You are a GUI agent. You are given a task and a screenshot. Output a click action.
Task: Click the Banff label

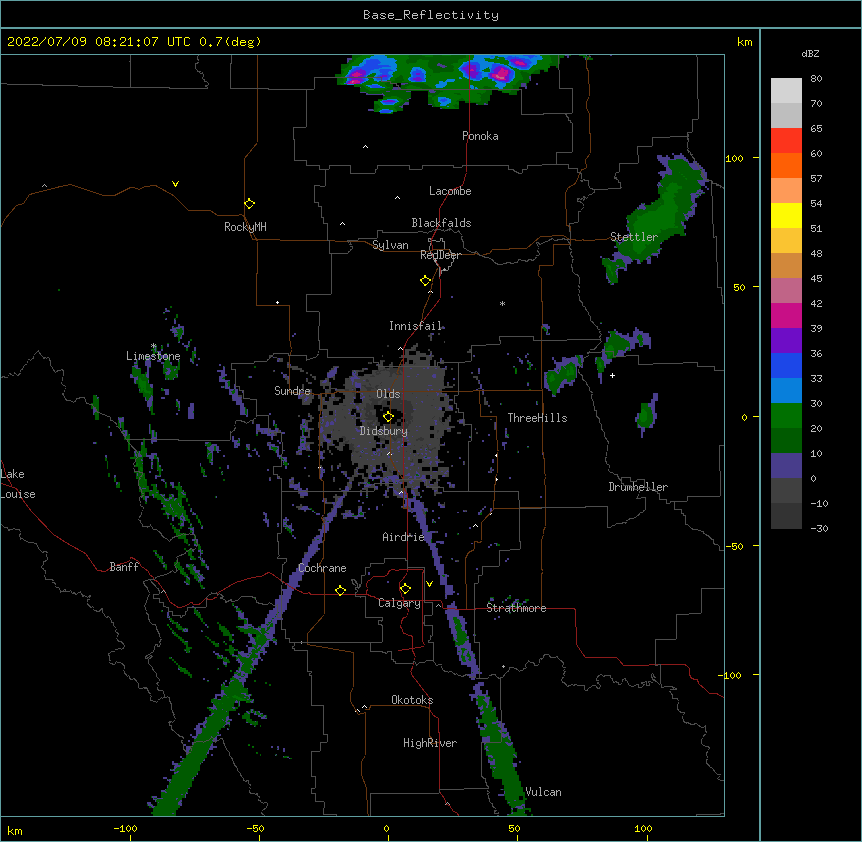pos(124,567)
